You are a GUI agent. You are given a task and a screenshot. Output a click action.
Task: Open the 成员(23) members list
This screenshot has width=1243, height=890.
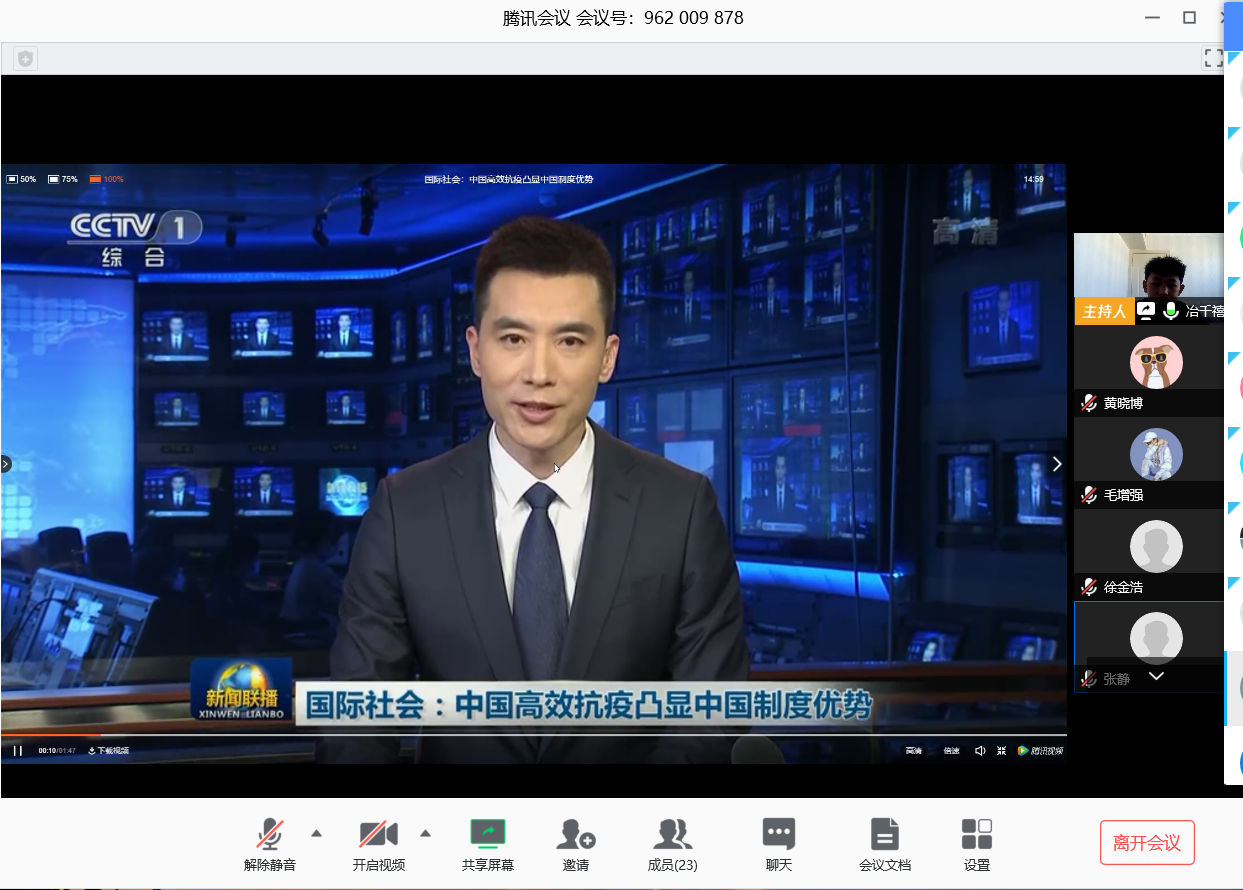(672, 834)
